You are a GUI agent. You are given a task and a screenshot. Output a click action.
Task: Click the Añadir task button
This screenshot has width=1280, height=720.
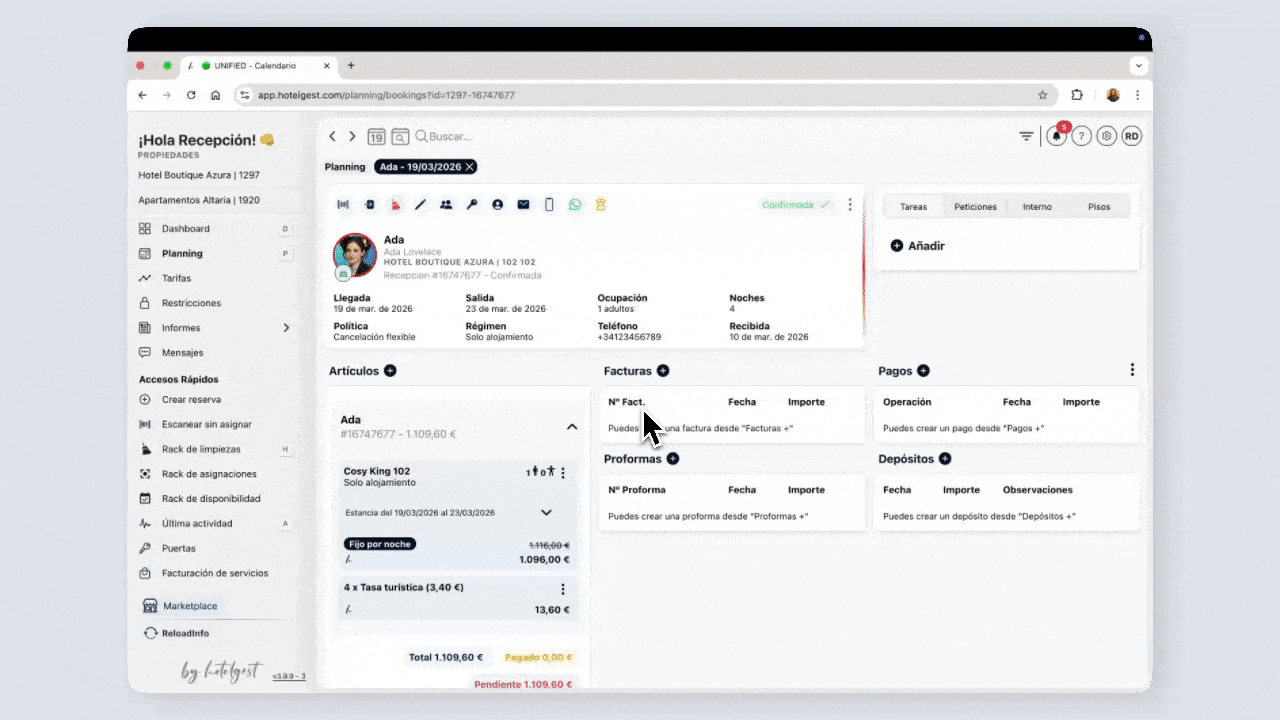tap(917, 246)
